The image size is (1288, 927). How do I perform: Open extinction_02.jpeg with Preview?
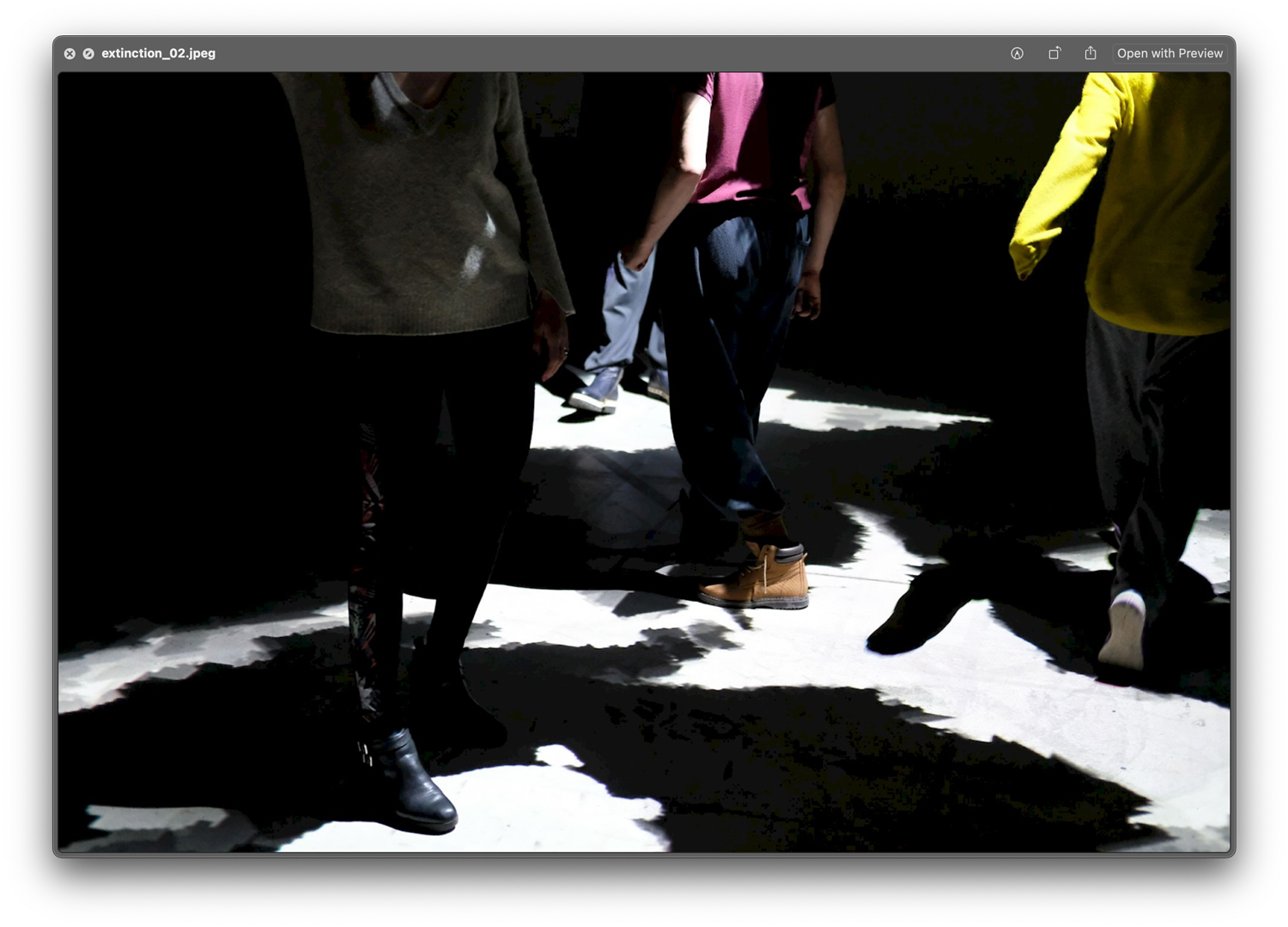pyautogui.click(x=1170, y=53)
